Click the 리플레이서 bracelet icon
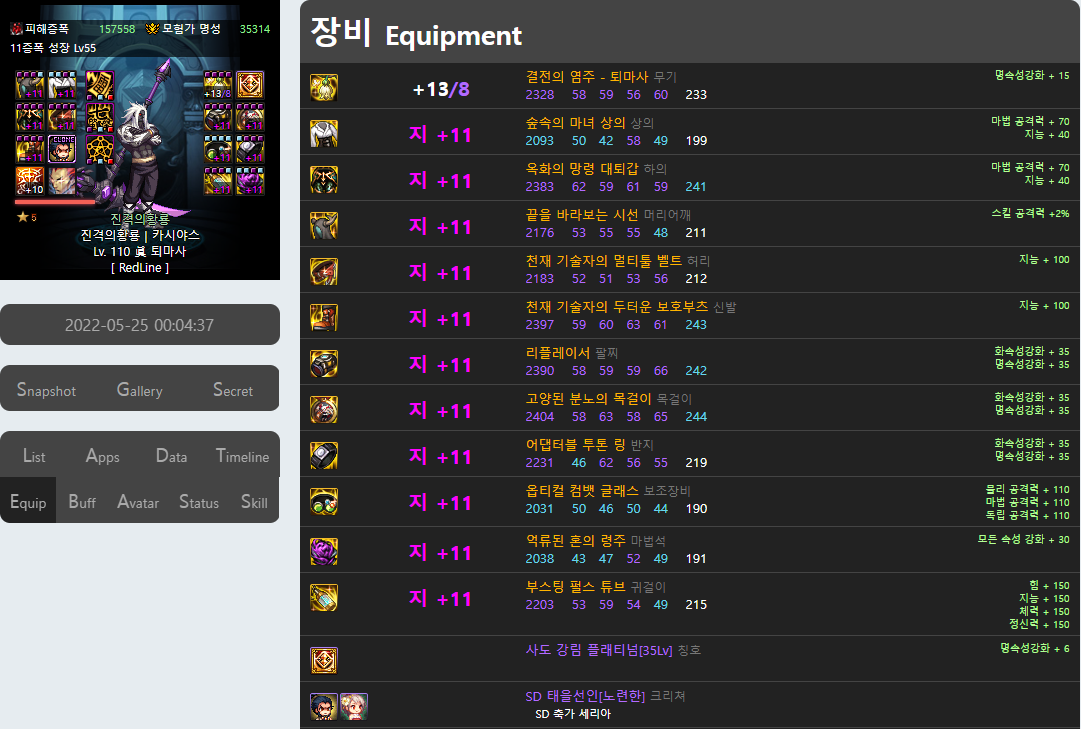 click(323, 363)
